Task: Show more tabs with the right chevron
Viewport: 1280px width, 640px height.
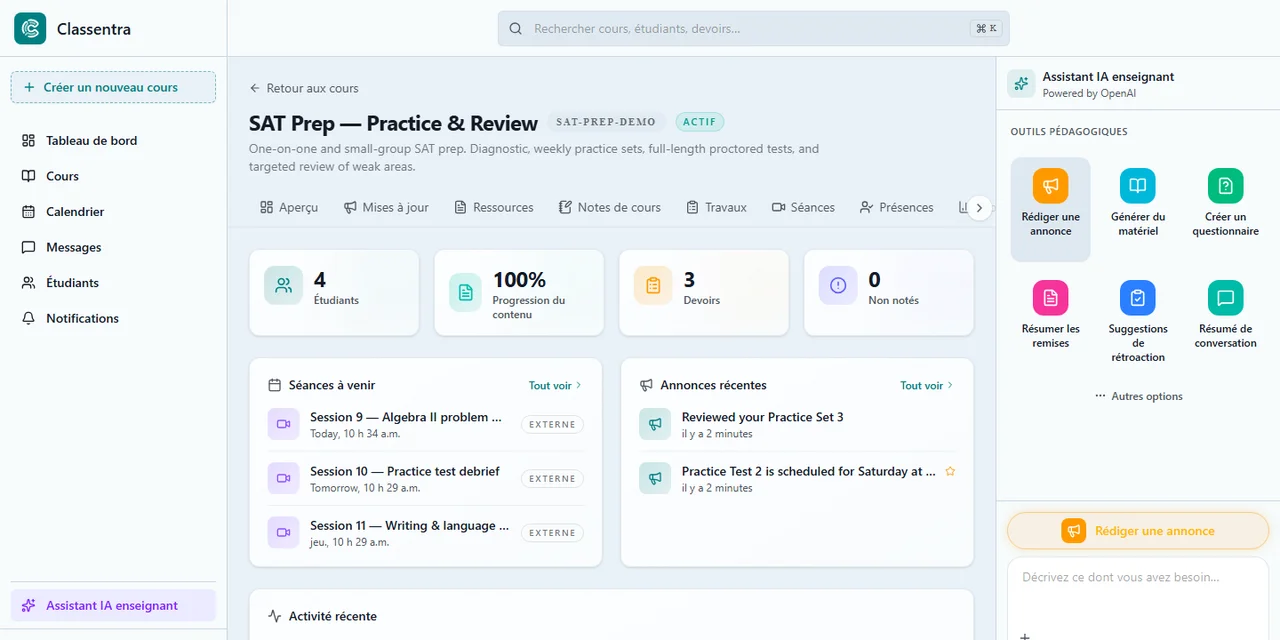Action: coord(980,208)
